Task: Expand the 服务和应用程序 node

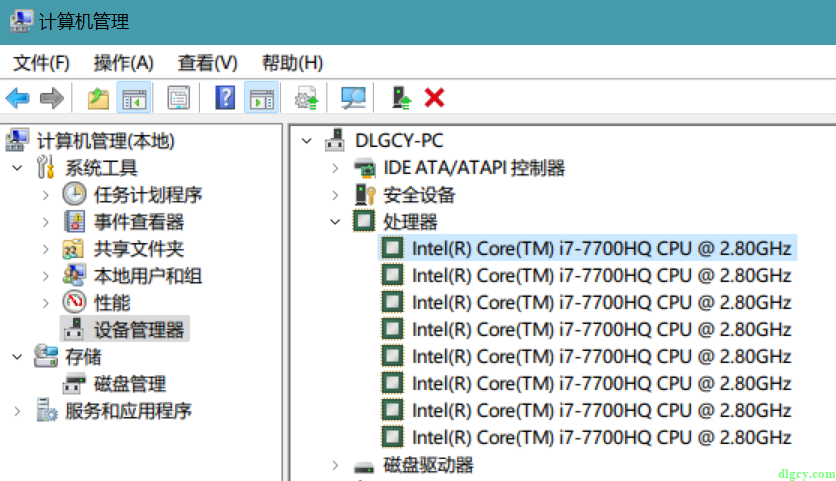Action: [17, 411]
